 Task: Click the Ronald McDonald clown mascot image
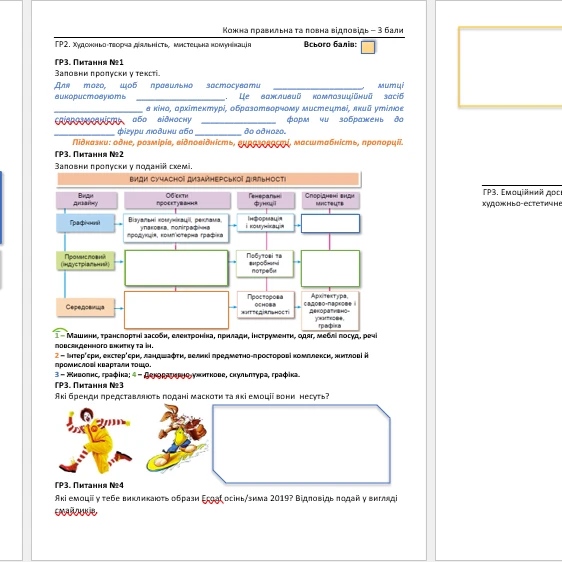pos(97,440)
